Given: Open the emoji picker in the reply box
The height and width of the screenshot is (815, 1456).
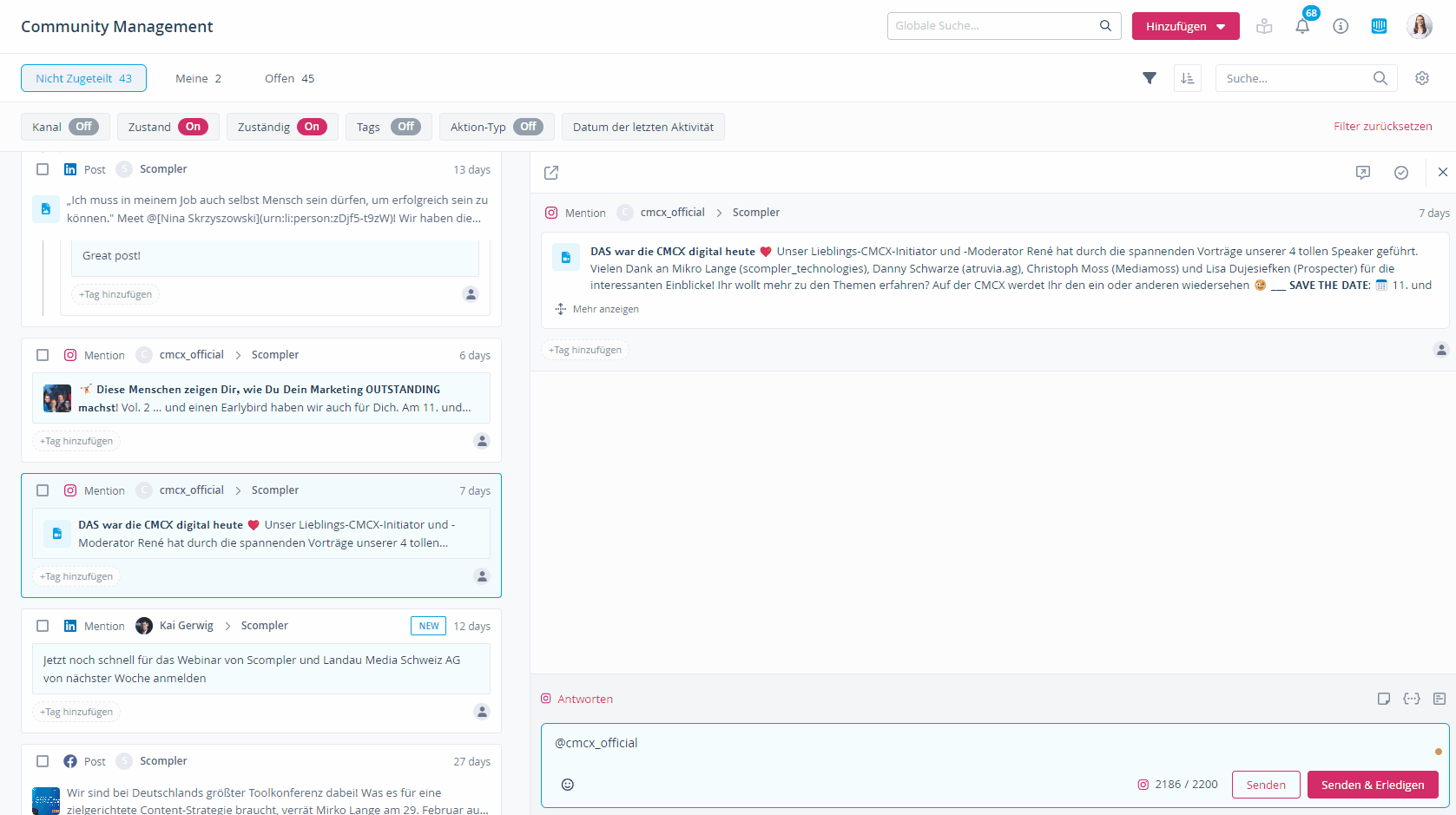Looking at the screenshot, I should point(568,784).
